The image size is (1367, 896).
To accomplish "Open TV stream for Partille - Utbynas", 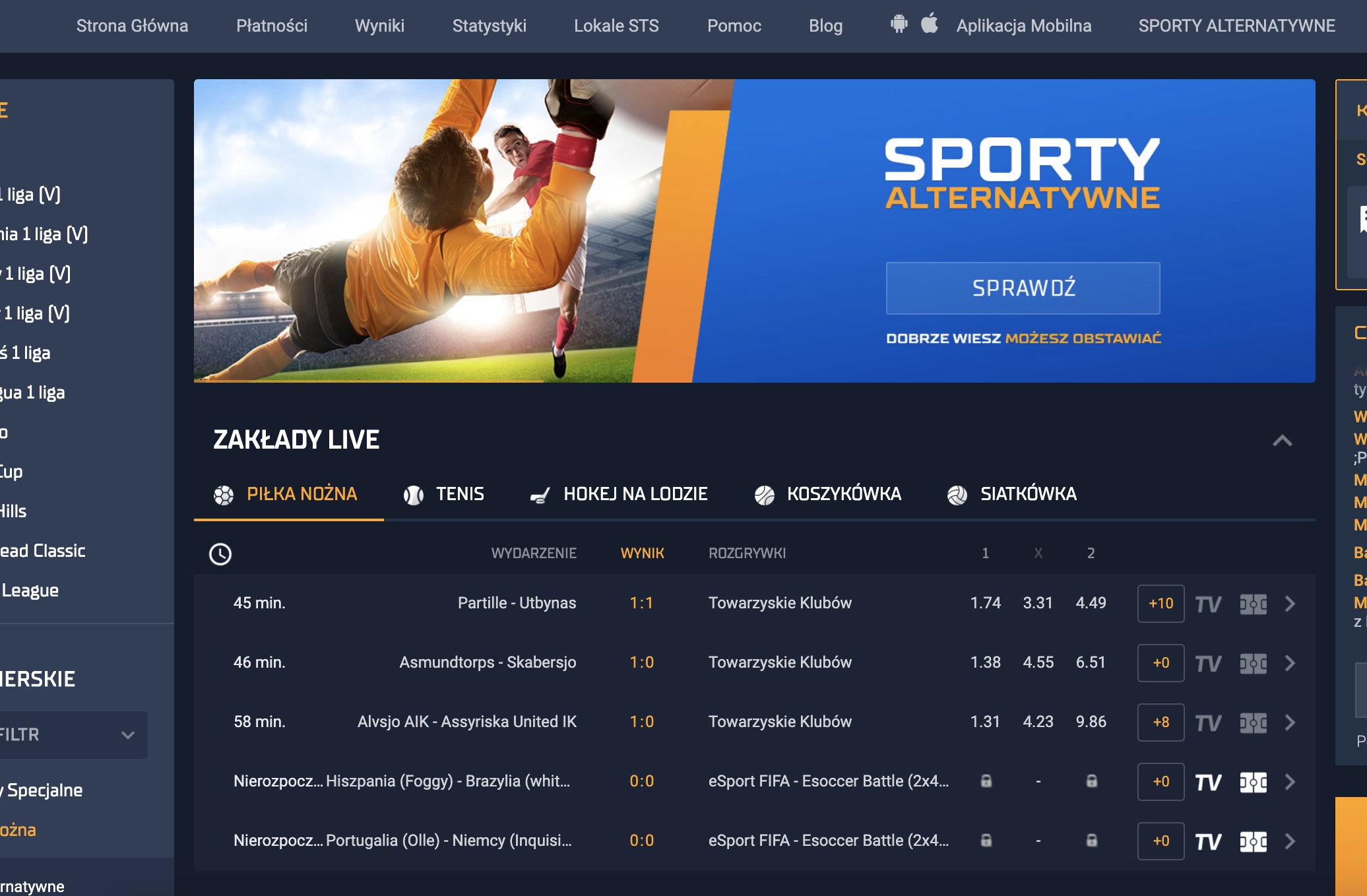I will pos(1208,604).
